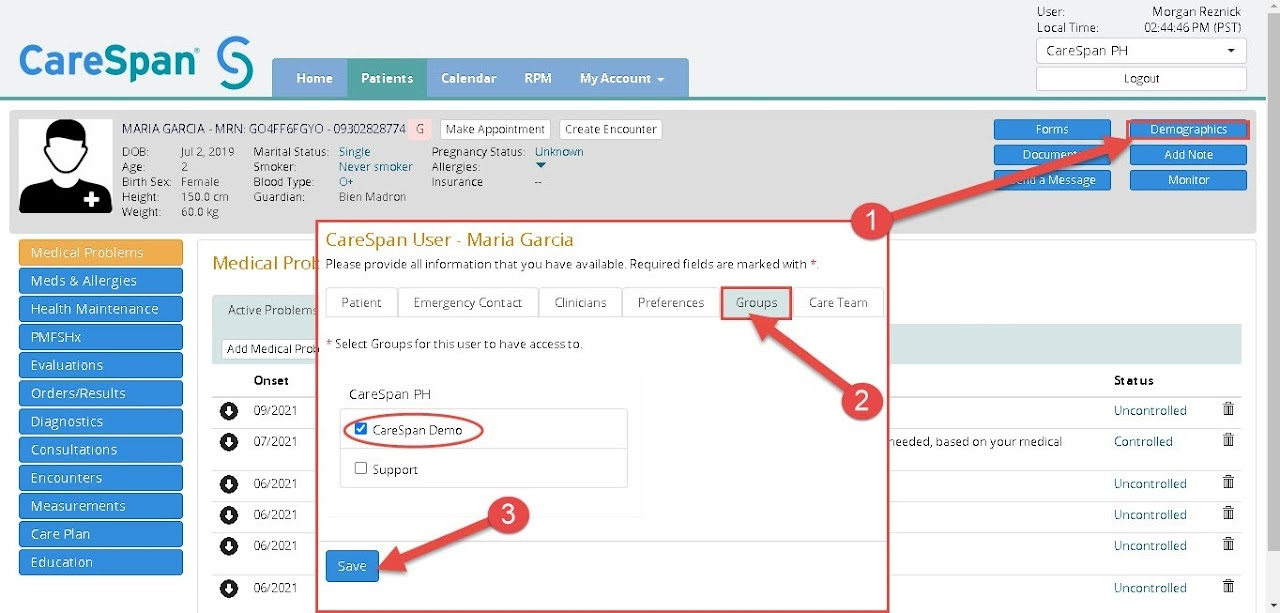This screenshot has width=1280, height=613.
Task: Open Meds & Allergies in the sidebar
Action: click(x=101, y=281)
